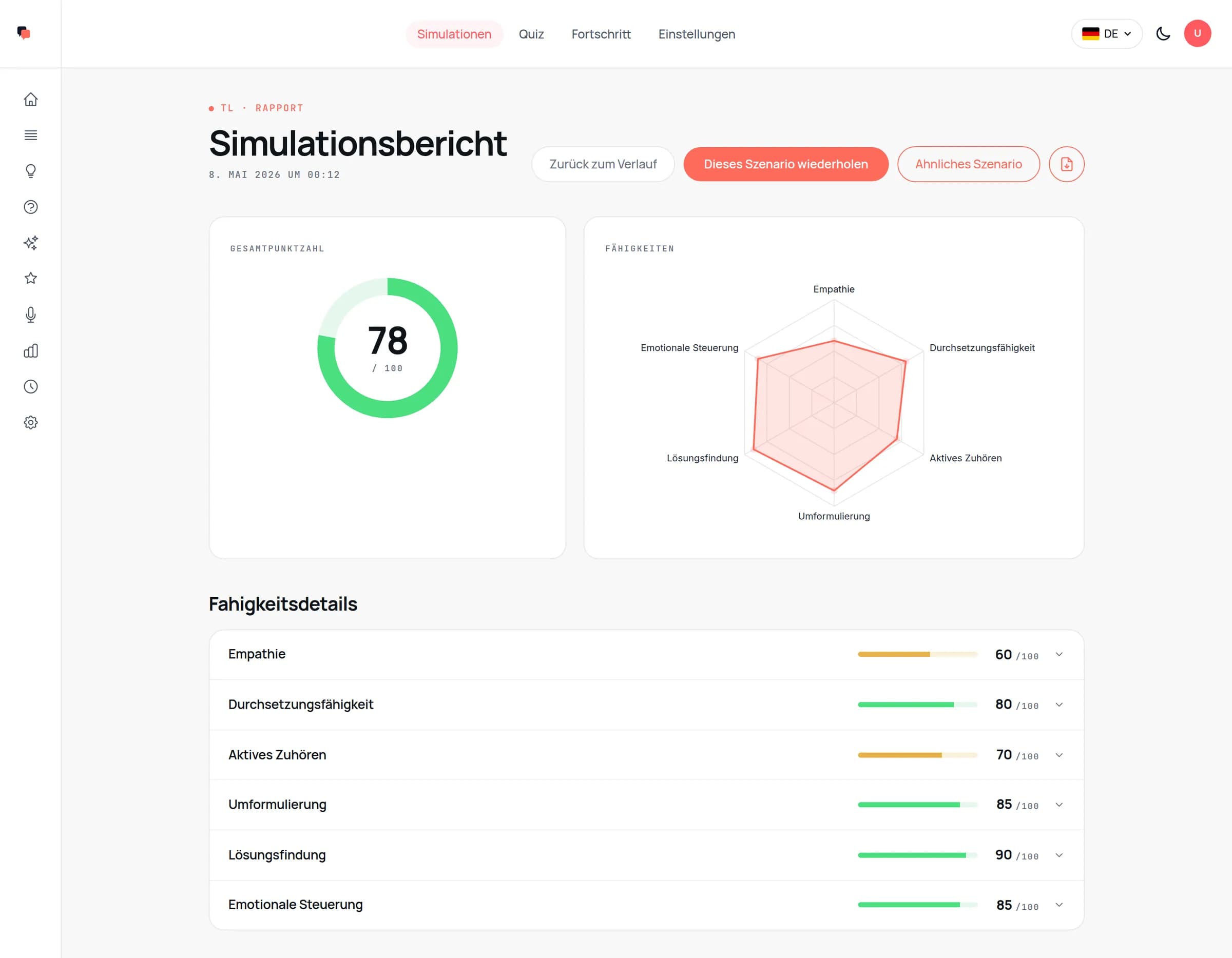Click the FÄHIGKEITEN card label

click(x=640, y=249)
